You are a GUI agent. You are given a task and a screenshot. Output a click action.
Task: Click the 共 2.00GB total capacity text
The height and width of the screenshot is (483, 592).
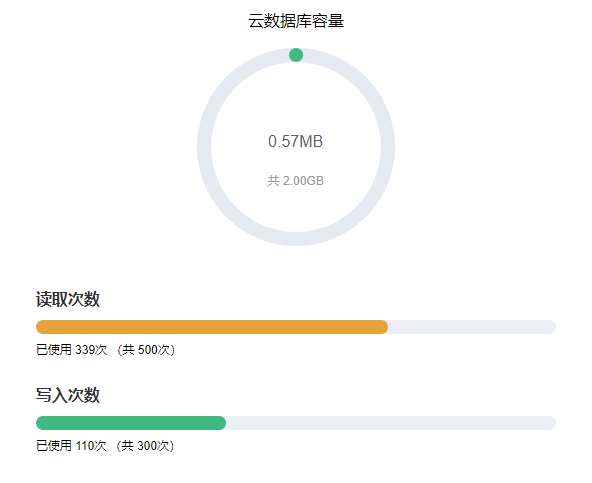pyautogui.click(x=295, y=181)
